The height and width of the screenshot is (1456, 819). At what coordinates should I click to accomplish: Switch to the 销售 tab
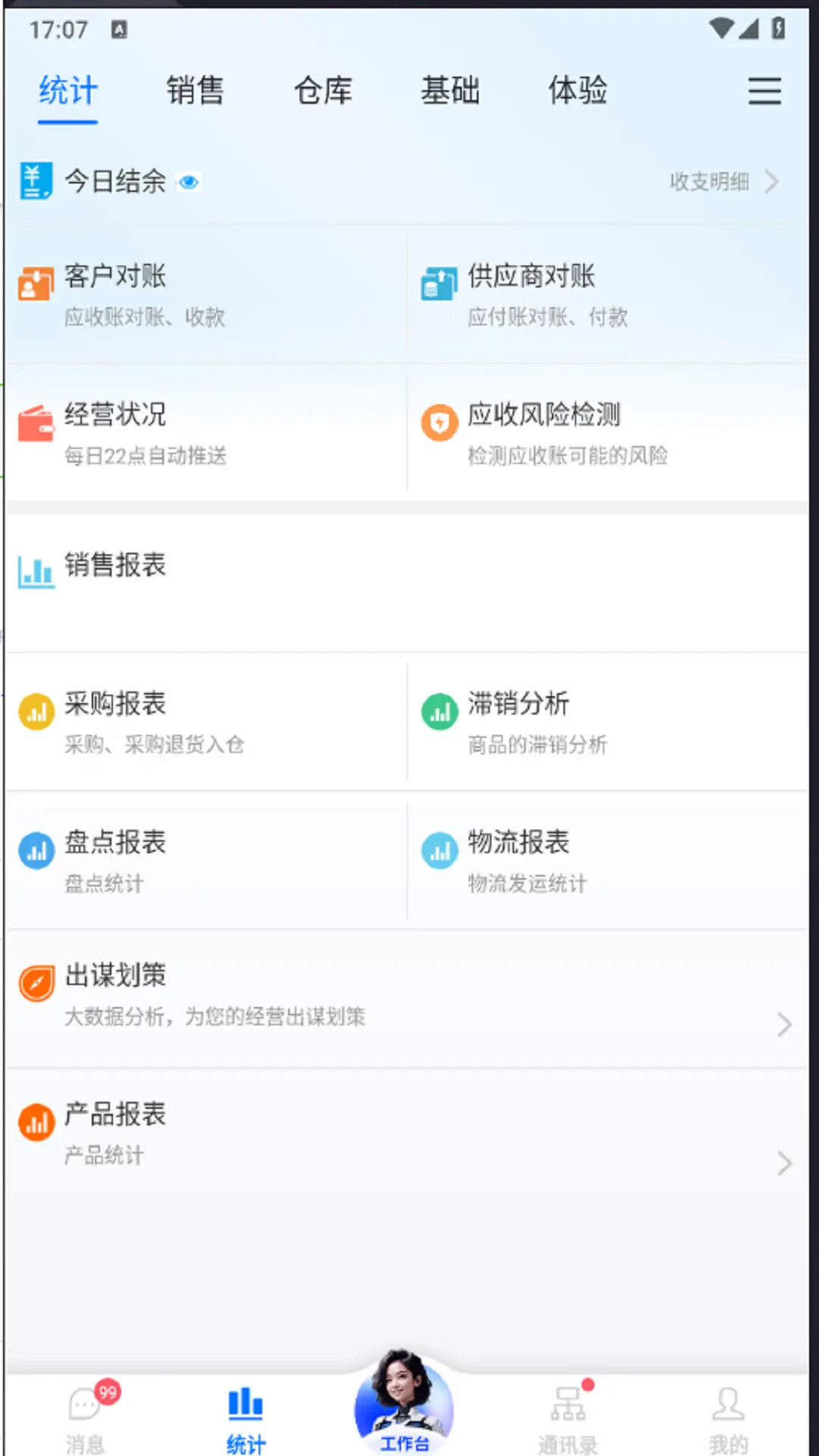coord(195,91)
